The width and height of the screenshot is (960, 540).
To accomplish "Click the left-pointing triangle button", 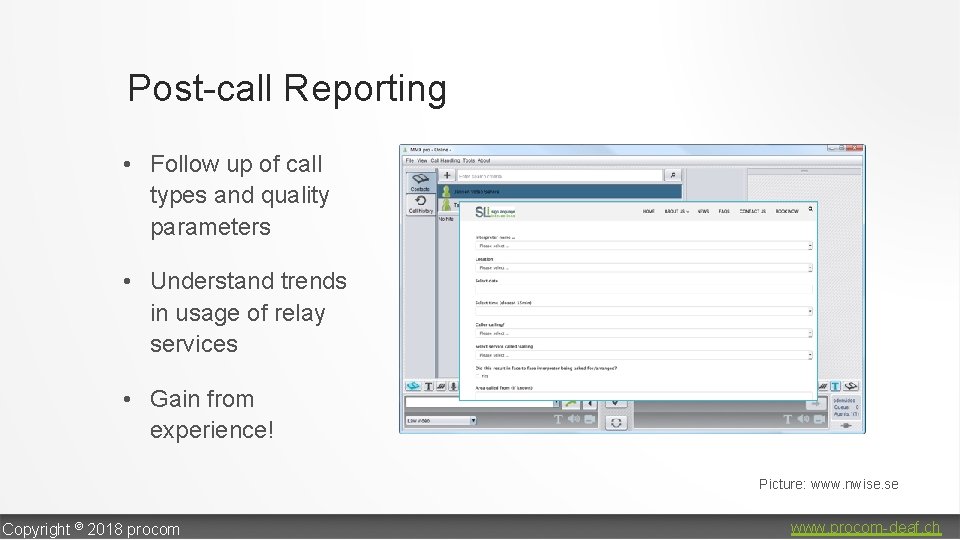I will 589,404.
